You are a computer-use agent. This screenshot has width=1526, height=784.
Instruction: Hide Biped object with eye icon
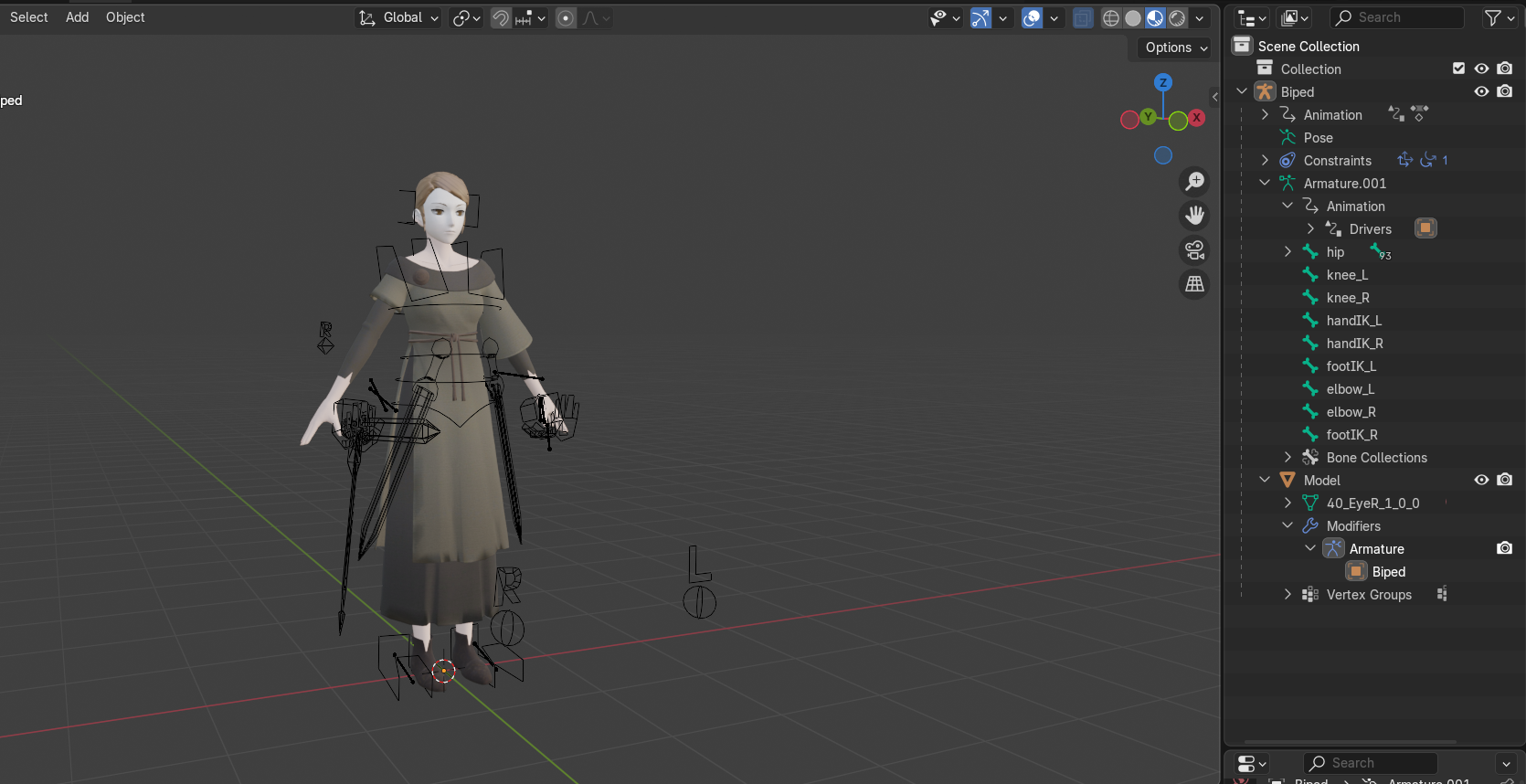[1481, 91]
